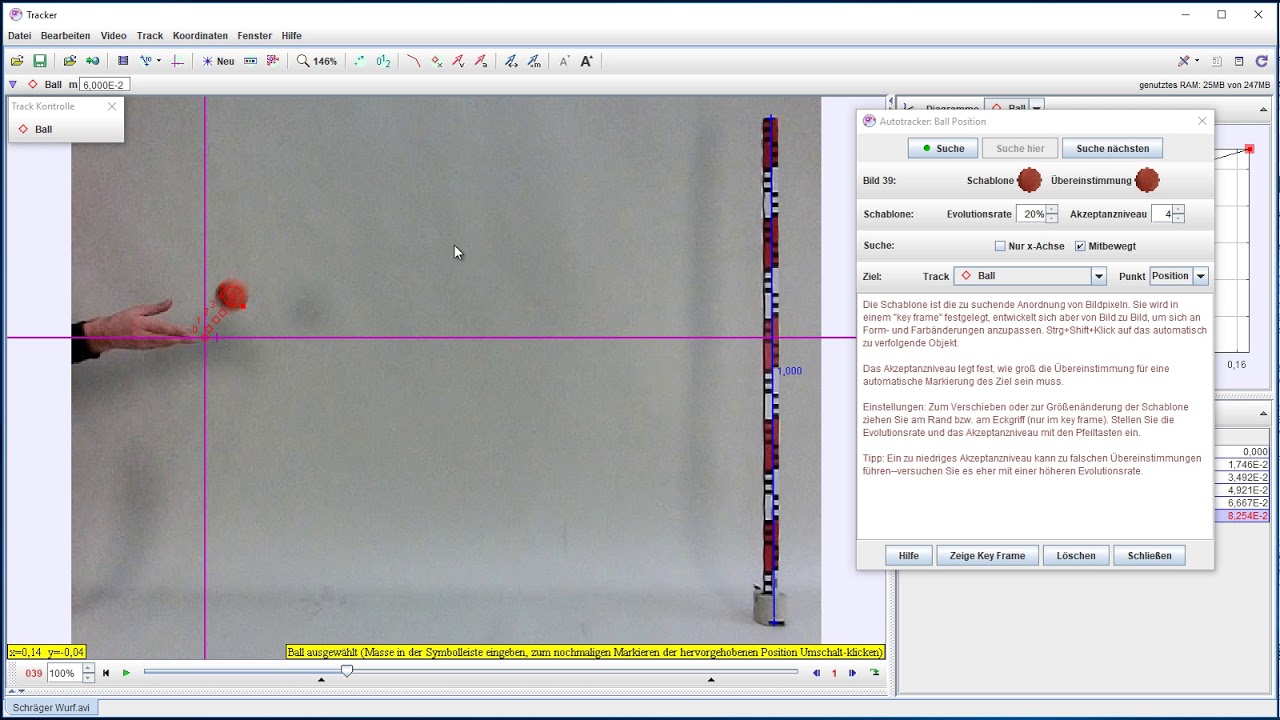Enable the Nur x-Achse checkbox
Viewport: 1280px width, 720px height.
(x=1000, y=246)
